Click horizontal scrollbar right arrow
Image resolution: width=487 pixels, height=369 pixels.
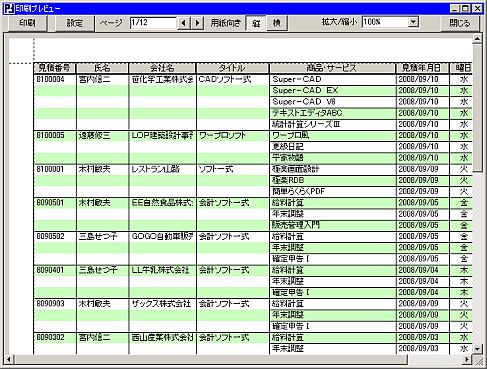(x=467, y=359)
